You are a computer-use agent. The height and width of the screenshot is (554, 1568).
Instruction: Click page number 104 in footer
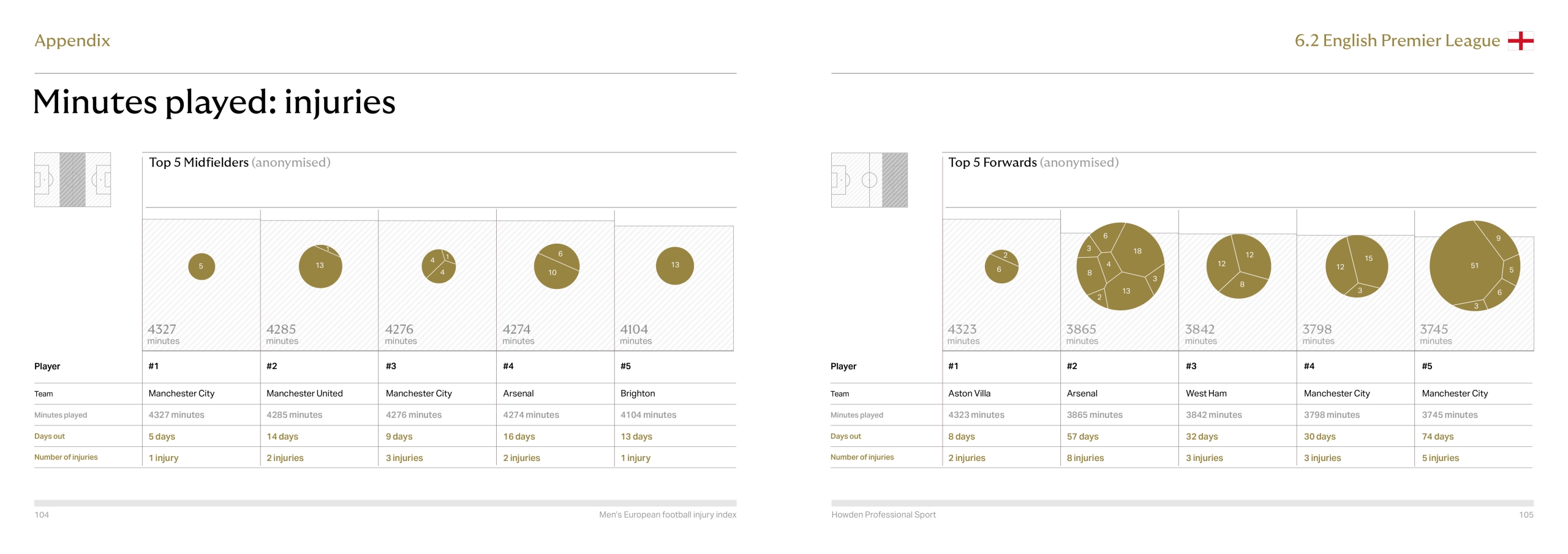click(42, 515)
